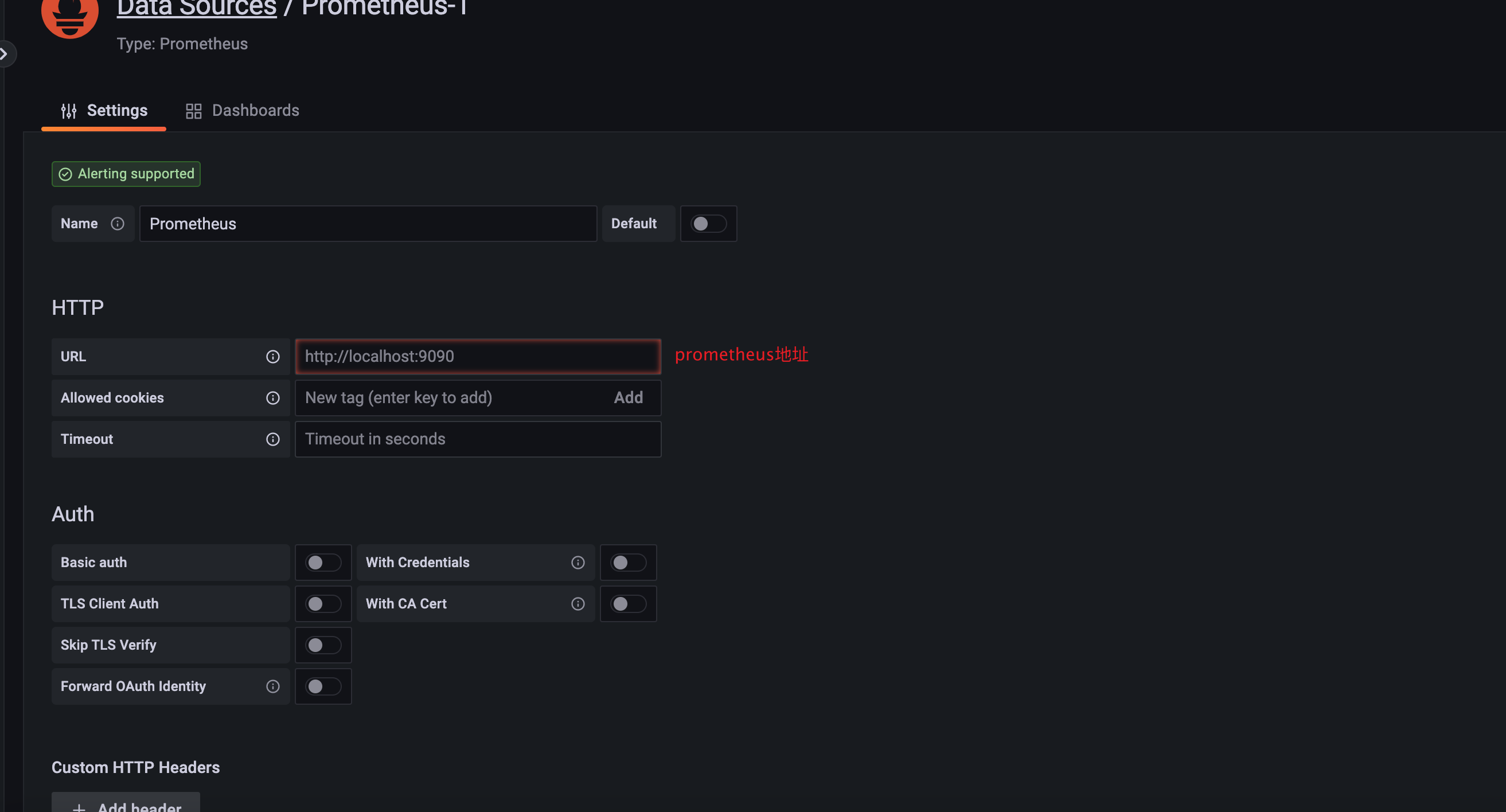
Task: Switch to the Dashboards tab
Action: click(243, 111)
